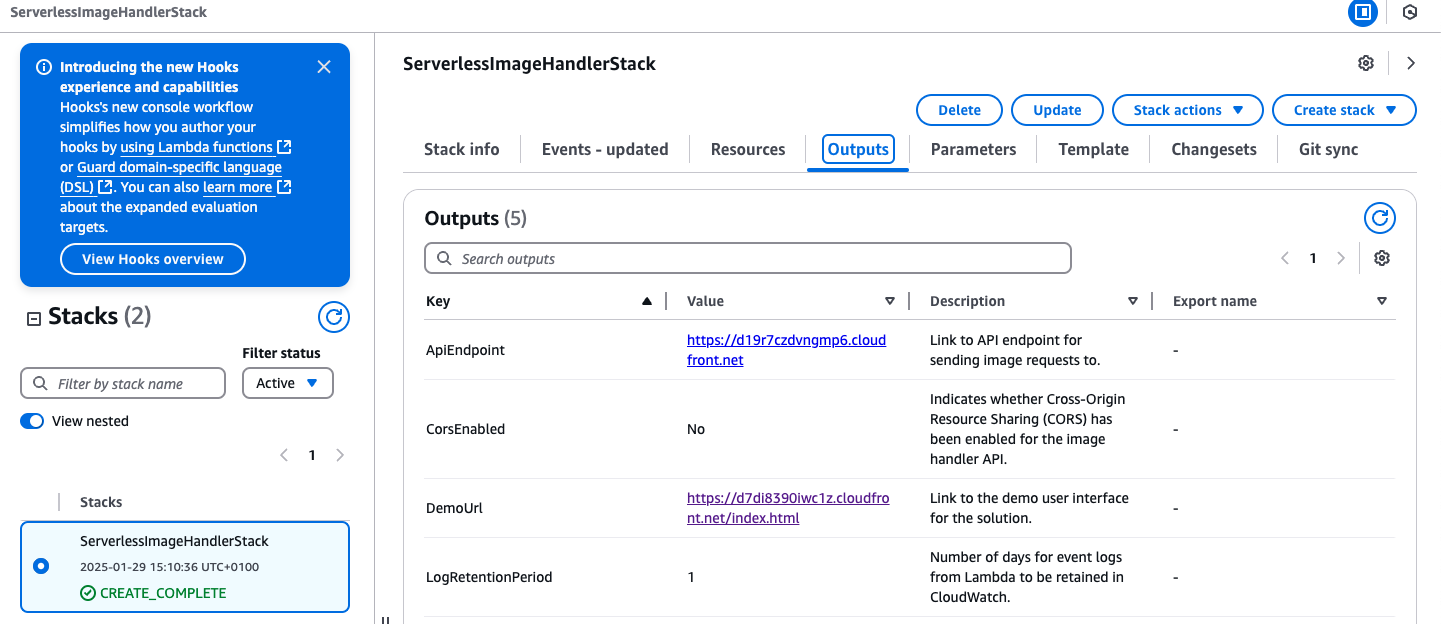Image resolution: width=1441 pixels, height=624 pixels.
Task: Select ServerlessImageHandlerStack radio button
Action: pos(41,566)
